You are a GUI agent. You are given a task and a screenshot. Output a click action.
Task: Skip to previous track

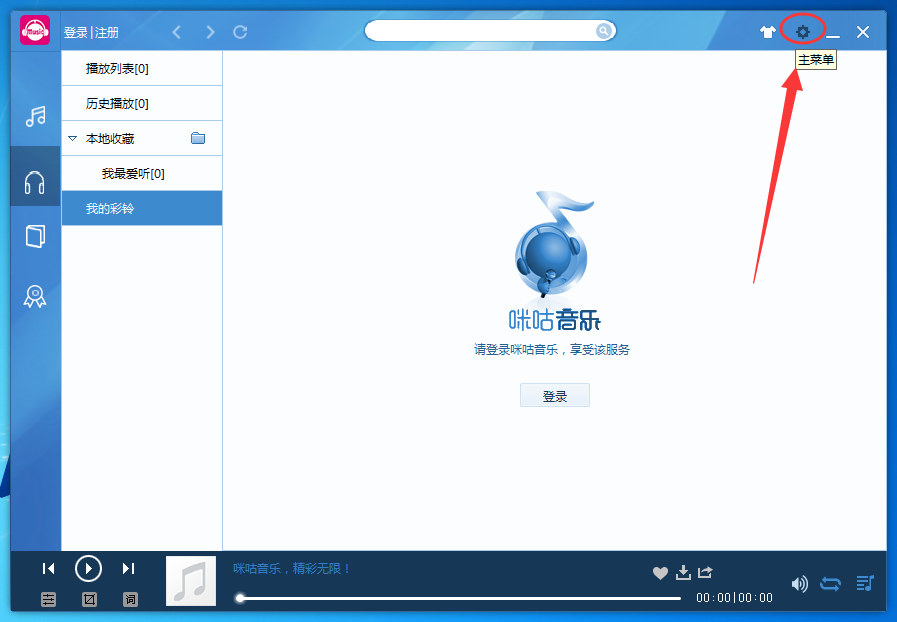49,568
